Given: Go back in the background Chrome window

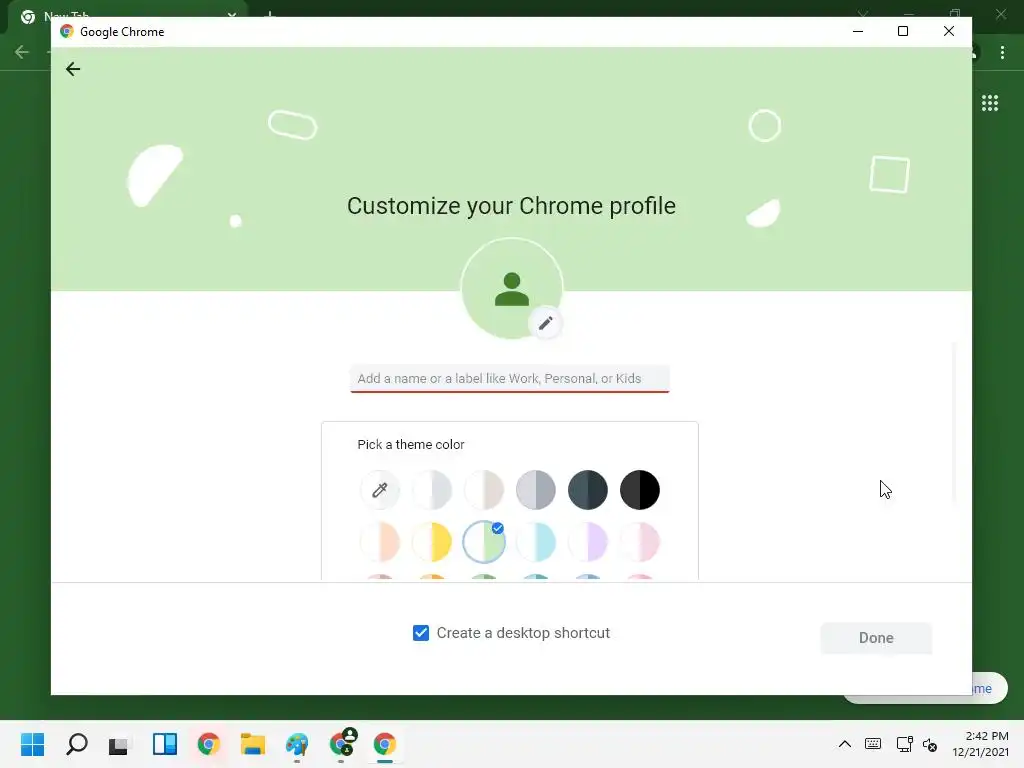Looking at the screenshot, I should 22,52.
